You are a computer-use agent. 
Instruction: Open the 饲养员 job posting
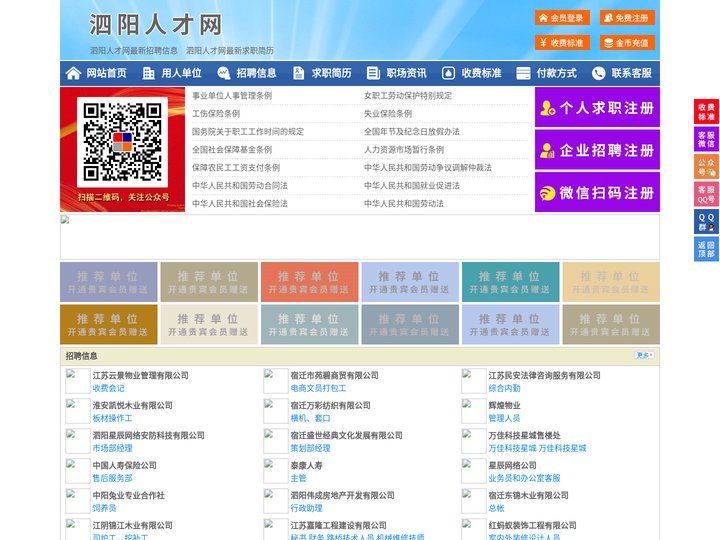tap(104, 508)
